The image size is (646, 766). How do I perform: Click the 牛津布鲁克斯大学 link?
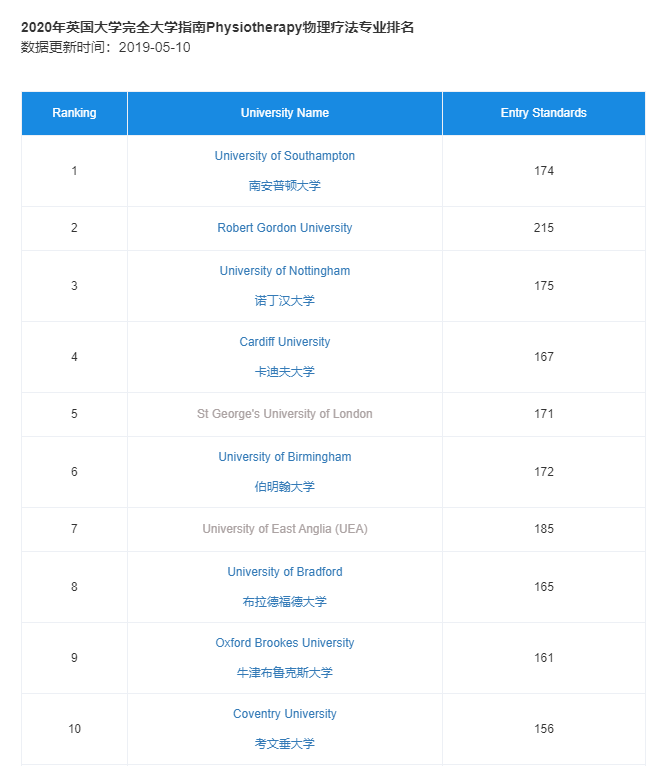[x=284, y=673]
